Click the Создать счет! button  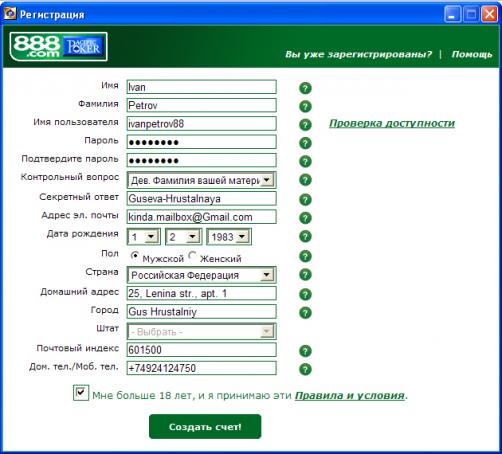tap(205, 427)
